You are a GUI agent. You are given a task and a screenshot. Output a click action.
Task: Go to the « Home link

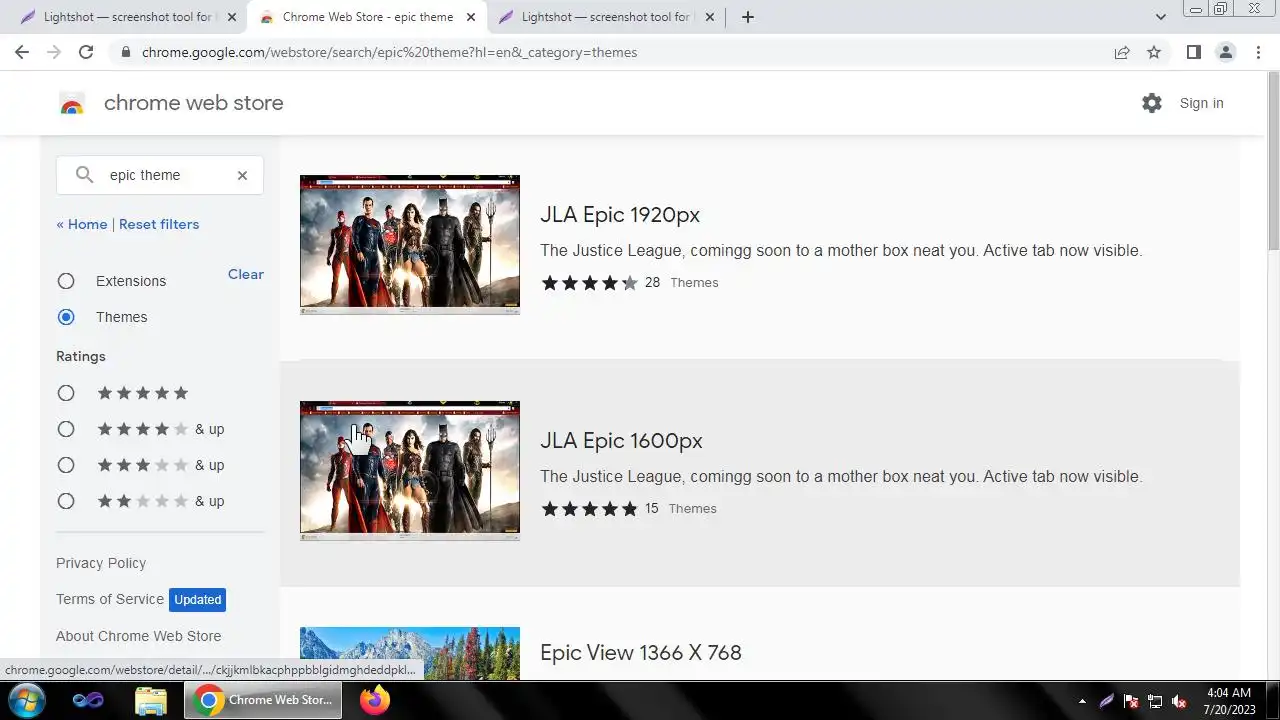[82, 224]
